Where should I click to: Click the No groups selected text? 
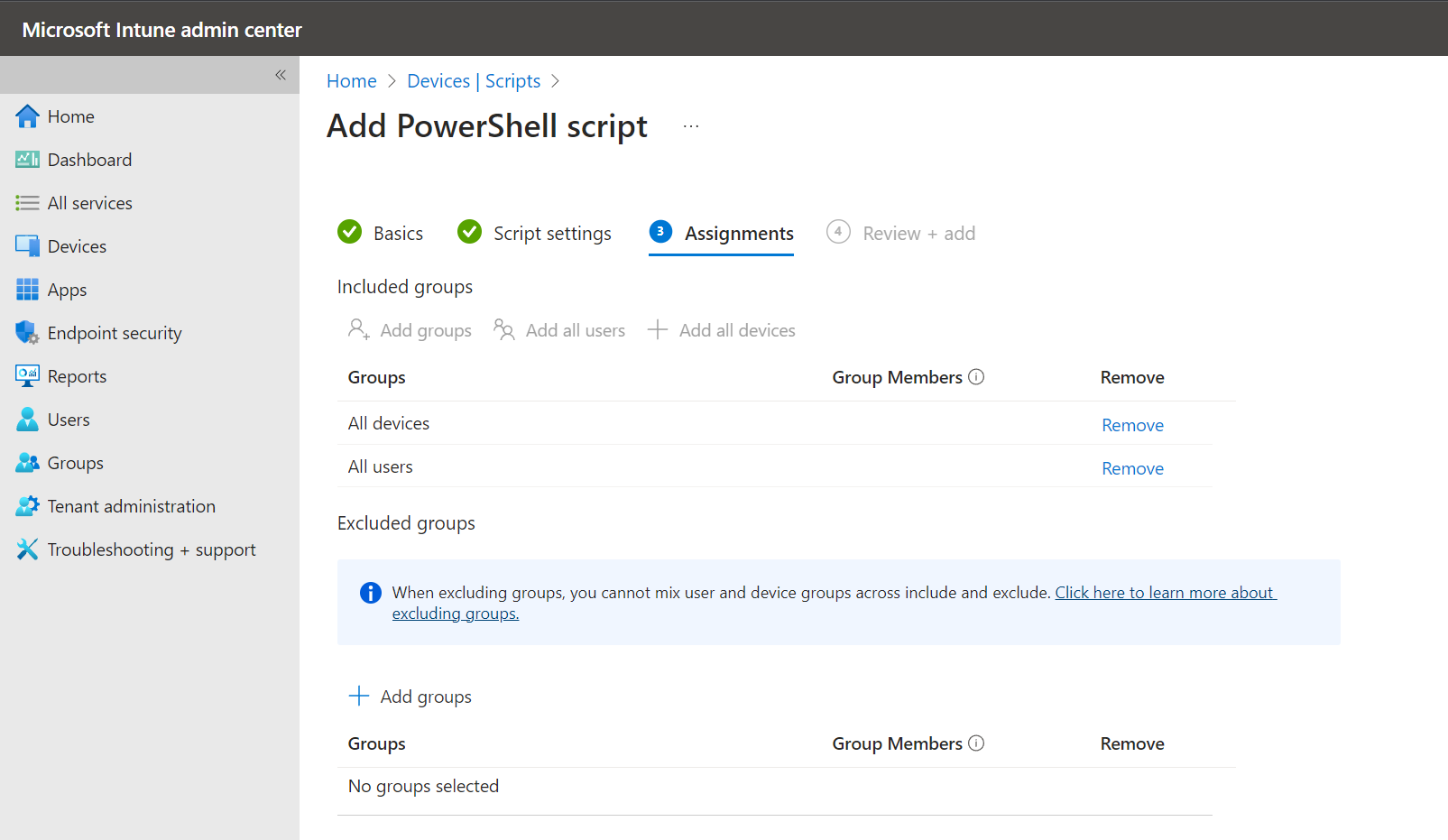[423, 786]
